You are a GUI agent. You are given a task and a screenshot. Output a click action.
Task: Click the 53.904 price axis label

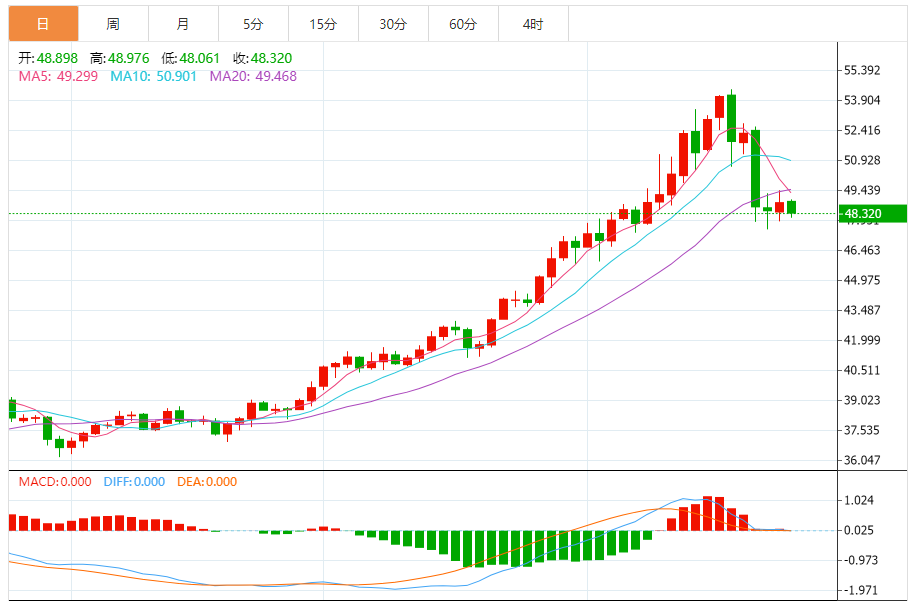pos(862,100)
